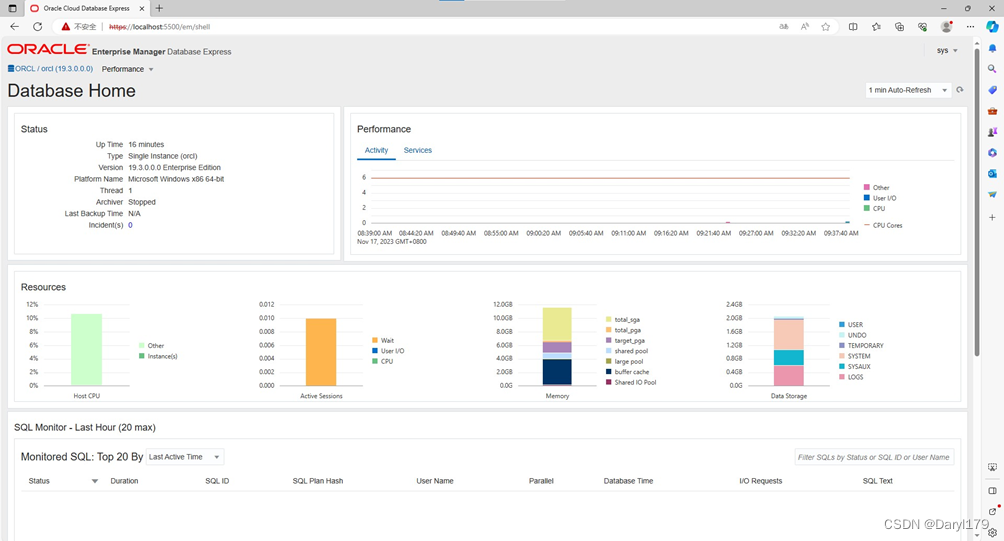This screenshot has width=1004, height=541.
Task: Open the sidebar search icon
Action: pyautogui.click(x=992, y=69)
